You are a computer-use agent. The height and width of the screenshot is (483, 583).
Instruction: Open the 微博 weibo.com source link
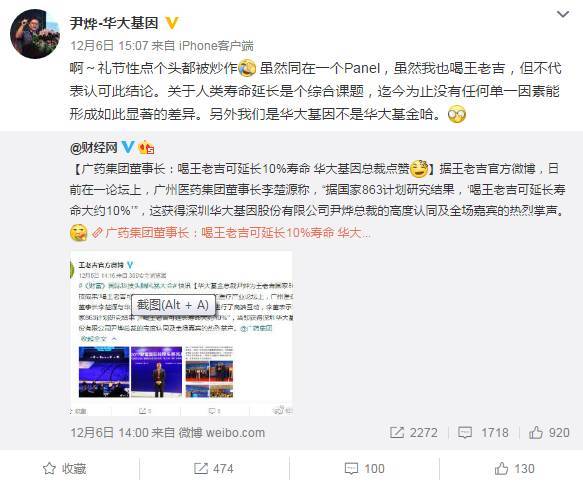[222, 432]
